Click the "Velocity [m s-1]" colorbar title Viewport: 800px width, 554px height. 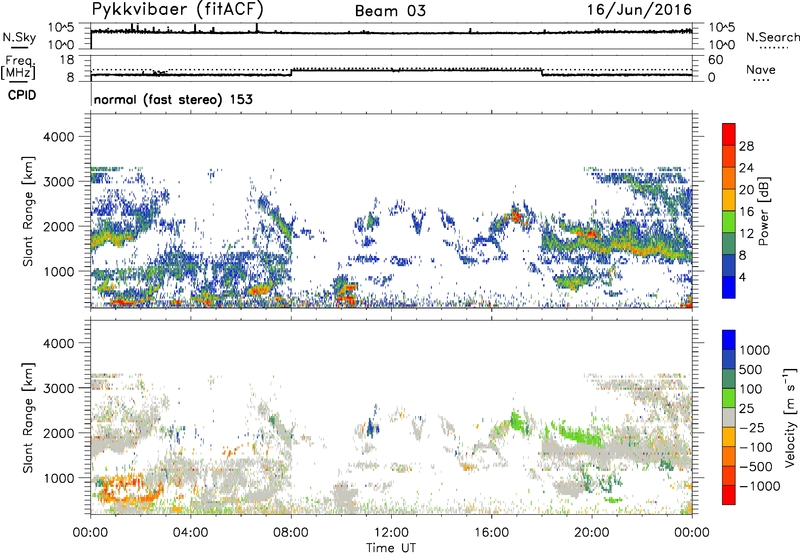[790, 417]
